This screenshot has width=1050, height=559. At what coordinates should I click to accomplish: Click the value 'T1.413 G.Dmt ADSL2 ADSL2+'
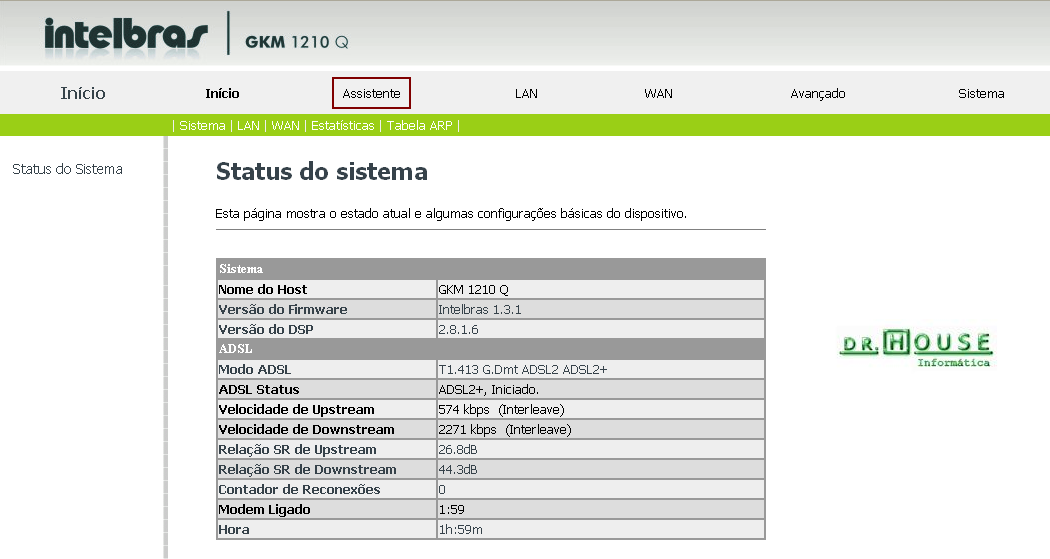coord(522,370)
